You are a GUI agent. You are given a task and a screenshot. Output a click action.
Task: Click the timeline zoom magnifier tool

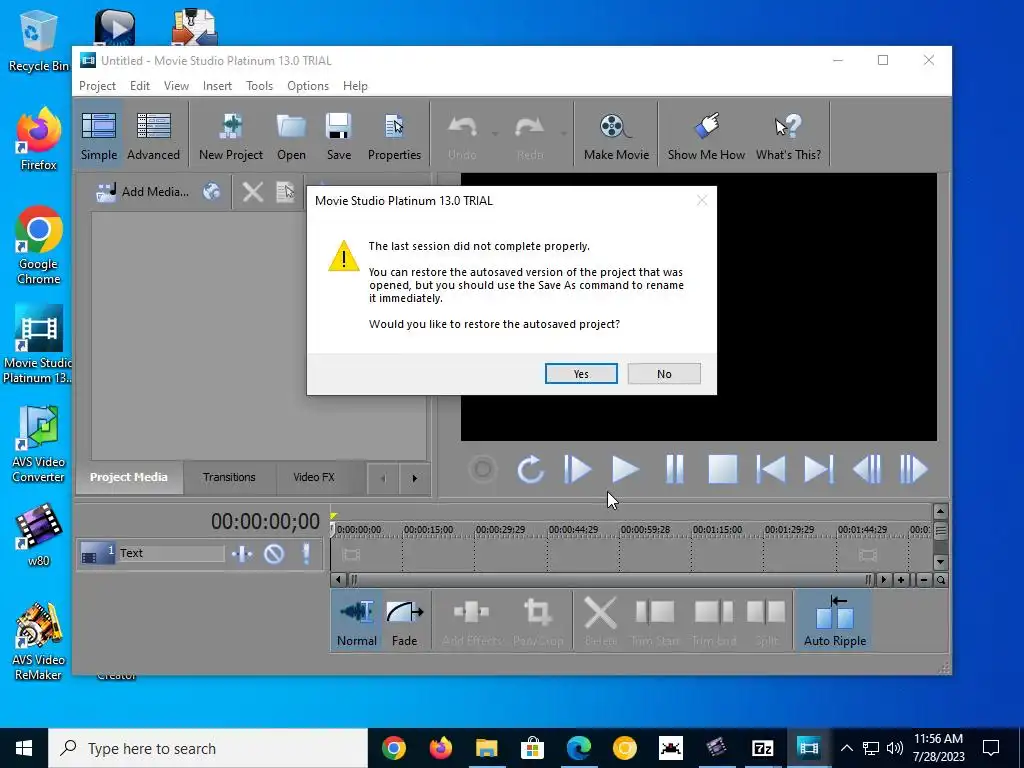click(941, 579)
